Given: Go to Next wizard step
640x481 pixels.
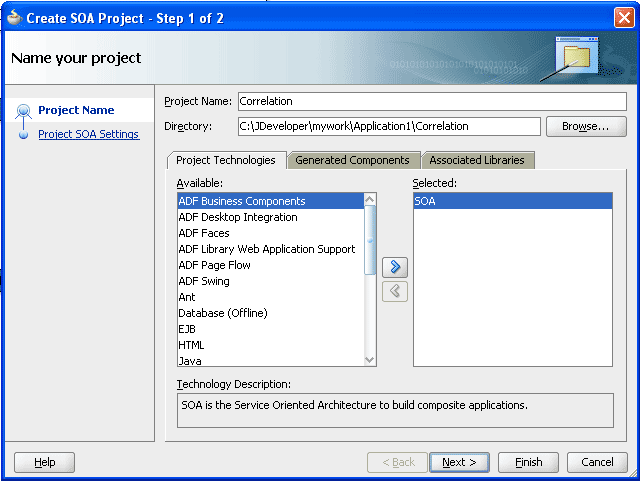Looking at the screenshot, I should coord(459,462).
